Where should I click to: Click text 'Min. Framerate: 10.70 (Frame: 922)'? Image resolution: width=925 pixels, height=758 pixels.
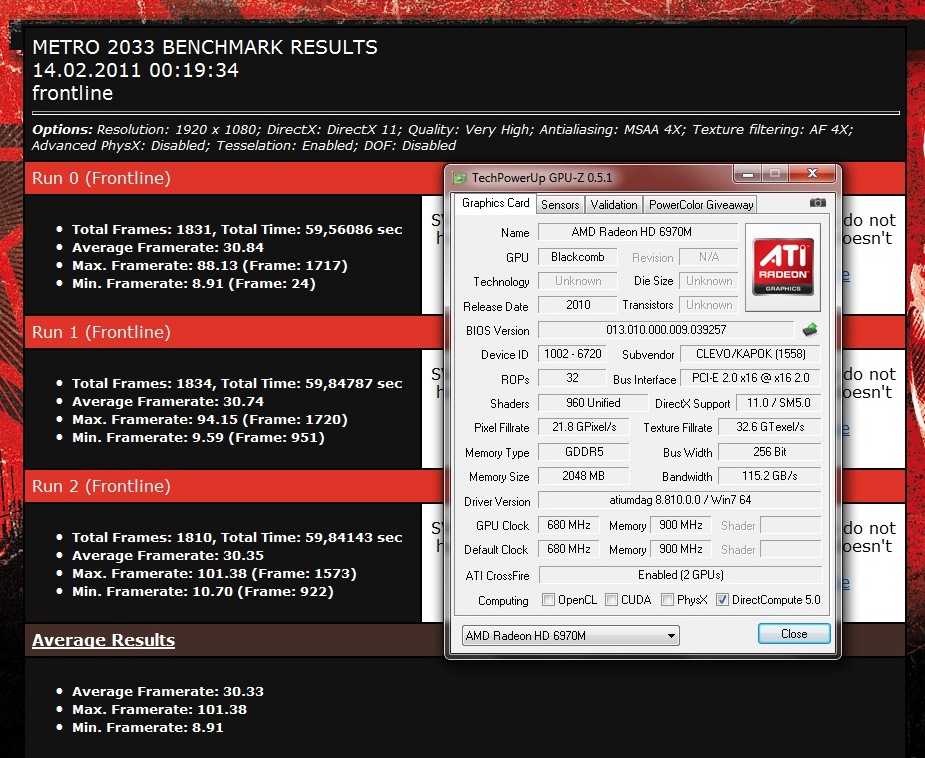pyautogui.click(x=202, y=592)
